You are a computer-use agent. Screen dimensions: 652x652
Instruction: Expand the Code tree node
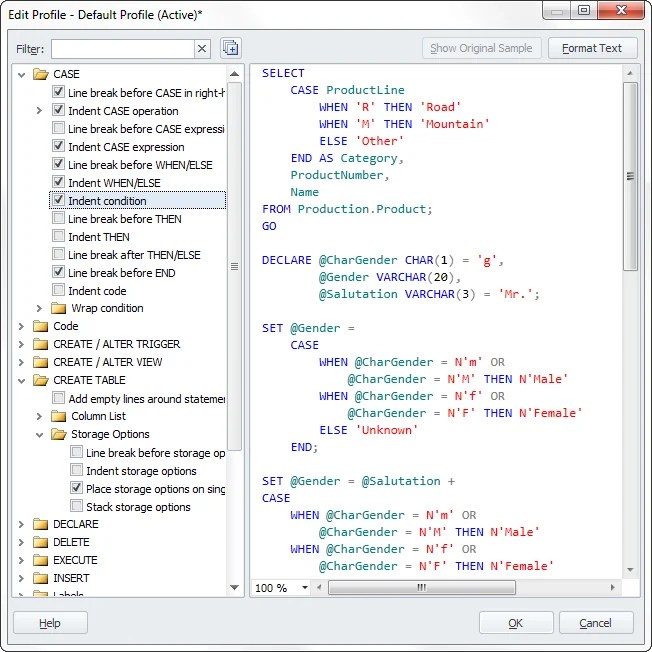(x=21, y=326)
